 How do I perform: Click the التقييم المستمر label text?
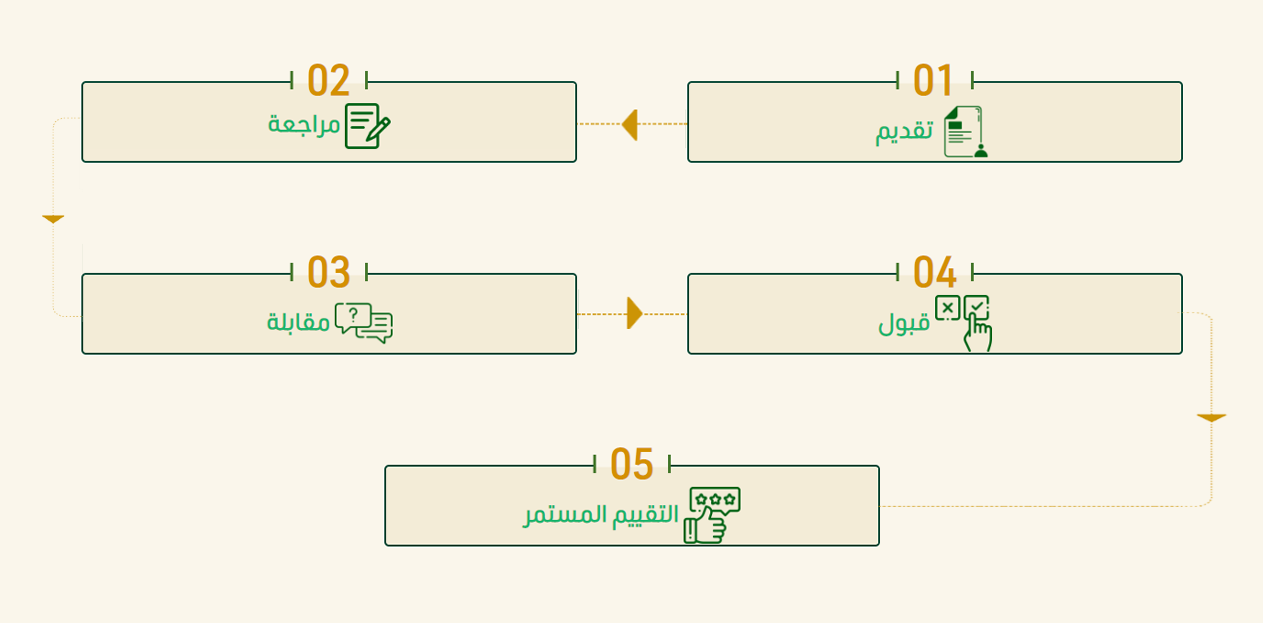[601, 515]
